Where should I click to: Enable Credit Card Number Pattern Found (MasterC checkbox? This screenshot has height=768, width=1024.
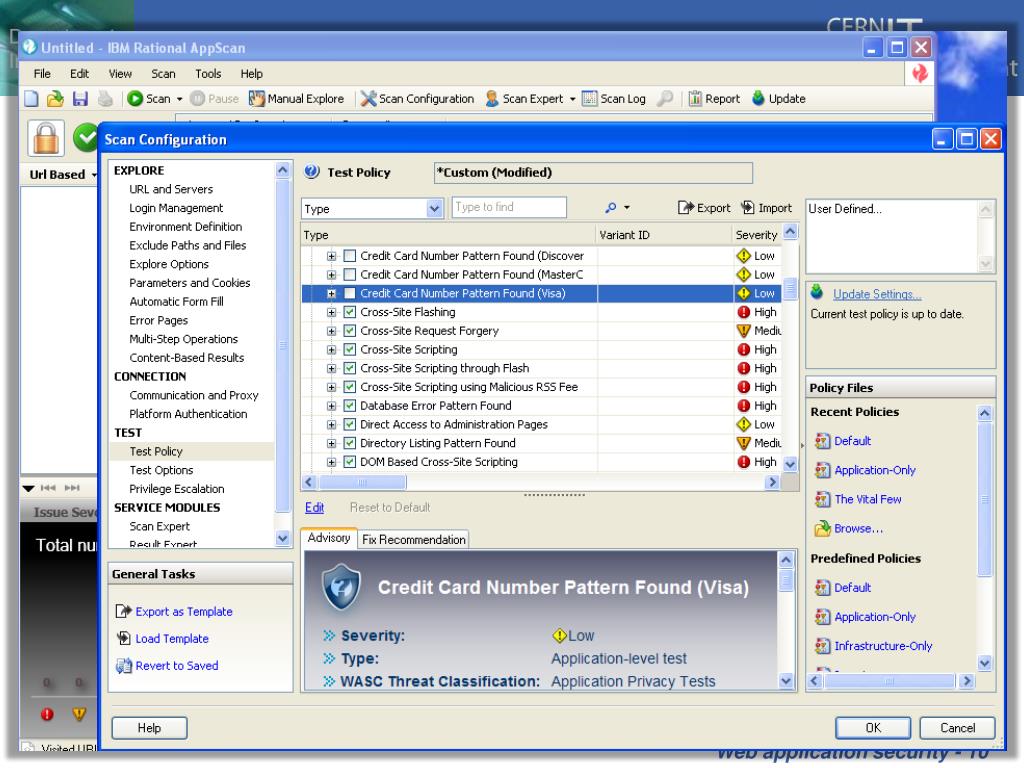(350, 275)
